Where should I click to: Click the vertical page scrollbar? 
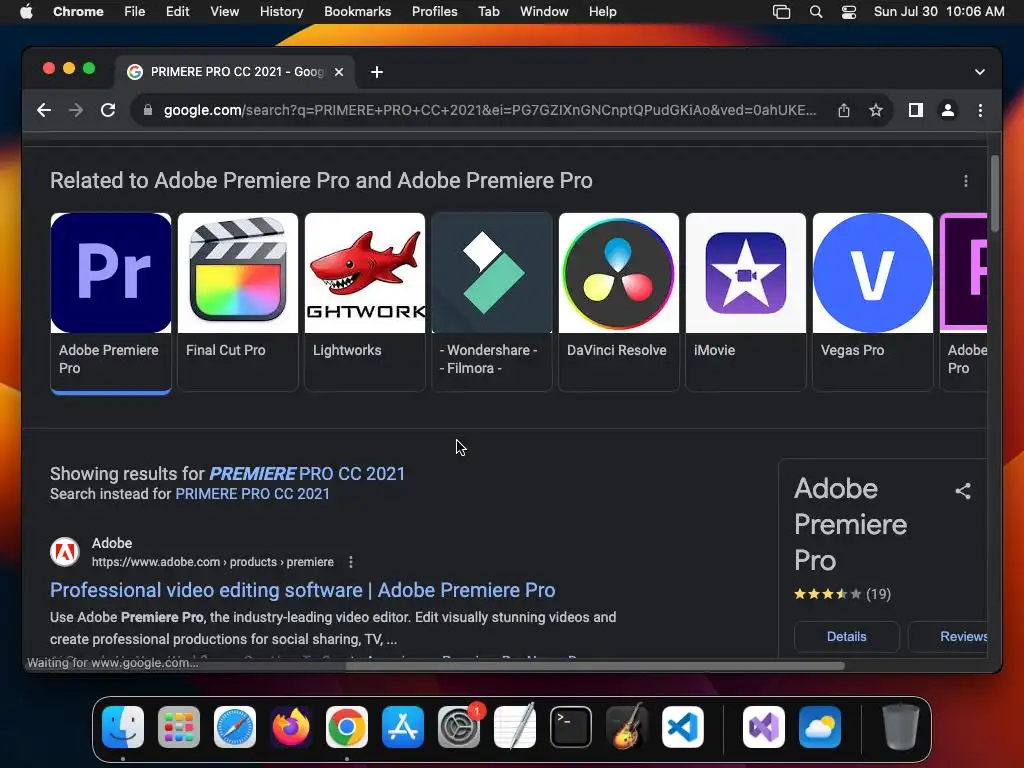(995, 194)
